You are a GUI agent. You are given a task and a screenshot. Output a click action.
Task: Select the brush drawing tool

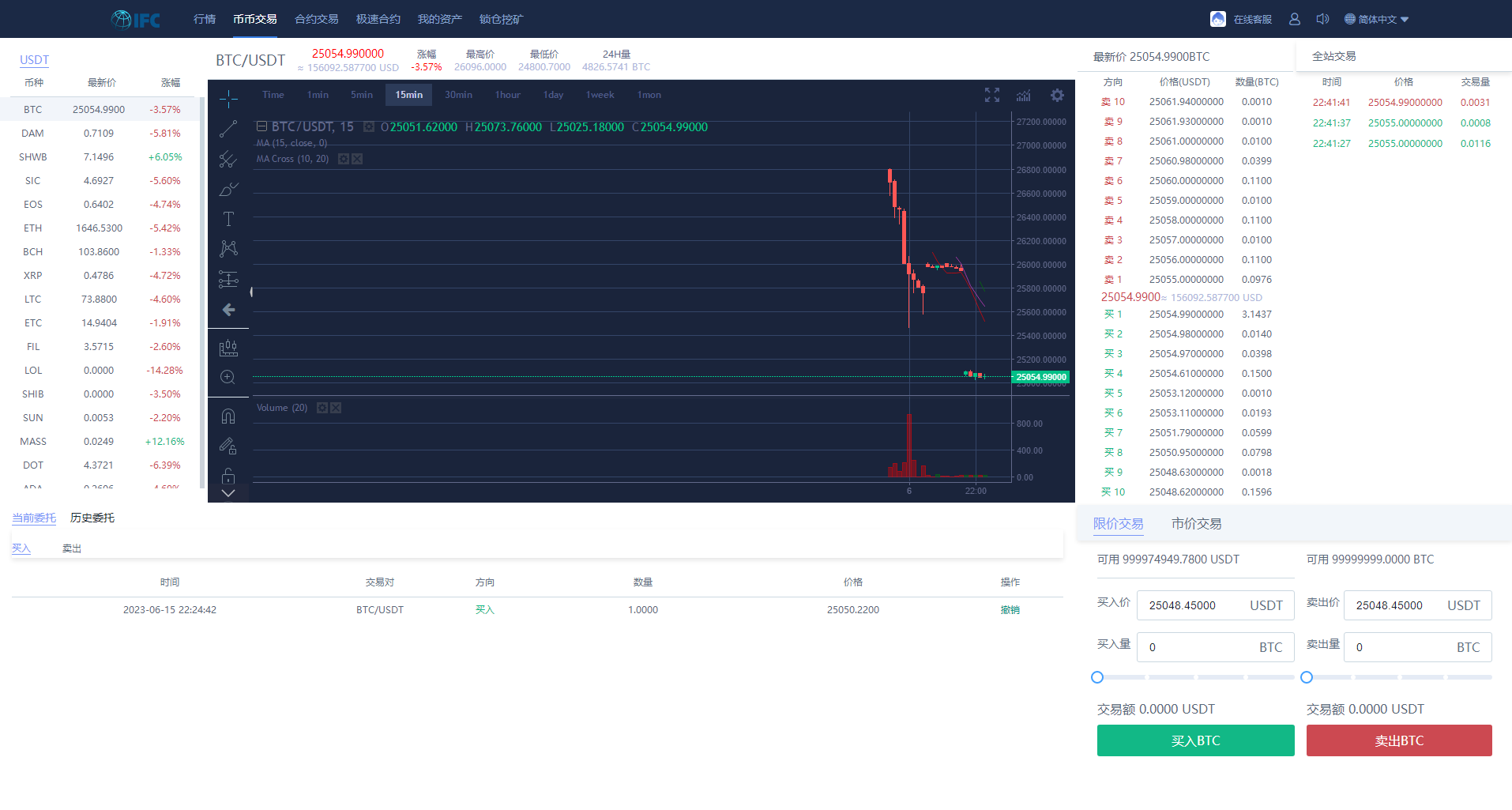click(x=228, y=190)
